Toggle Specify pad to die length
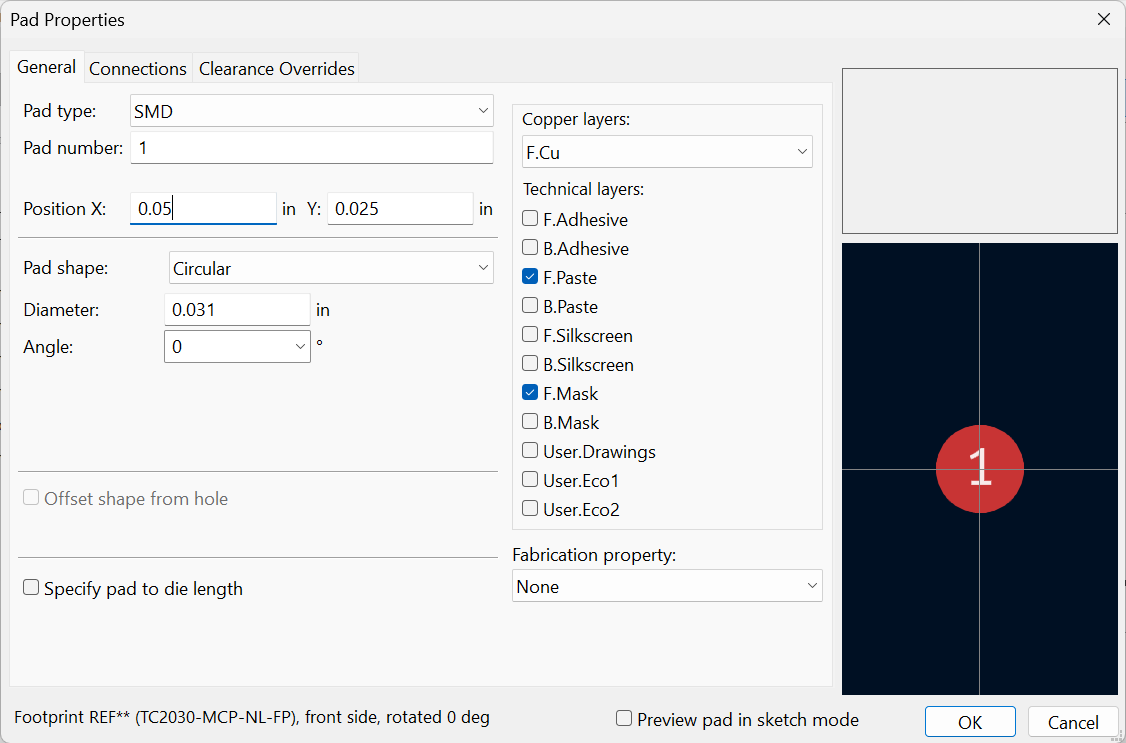 point(31,588)
